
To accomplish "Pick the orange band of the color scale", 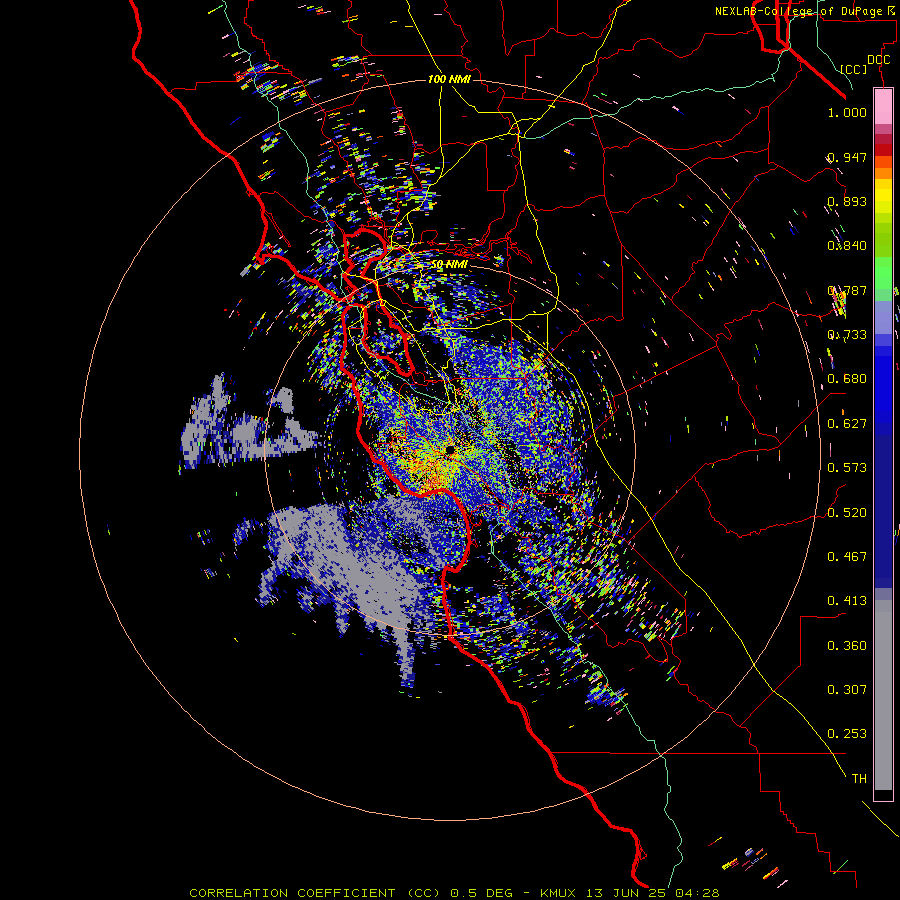I will point(883,173).
